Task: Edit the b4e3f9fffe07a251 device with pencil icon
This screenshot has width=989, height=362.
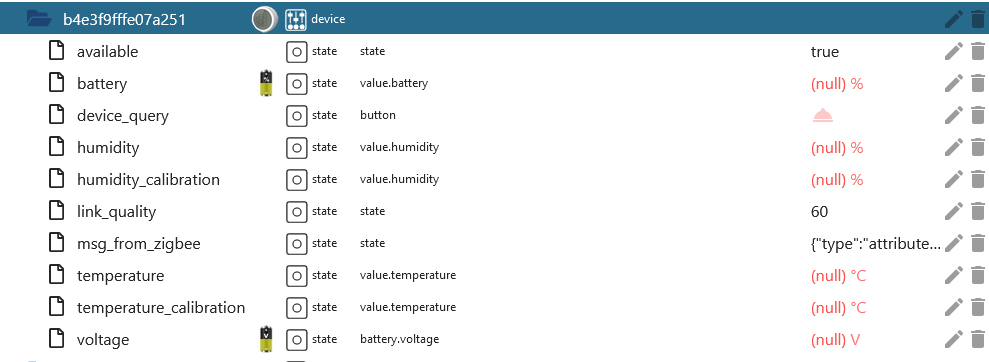Action: tap(953, 19)
